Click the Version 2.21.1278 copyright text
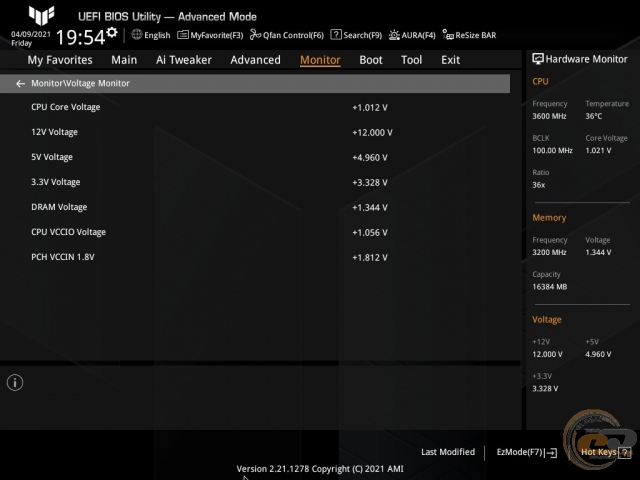Viewport: 640px width, 480px height. pyautogui.click(x=320, y=469)
